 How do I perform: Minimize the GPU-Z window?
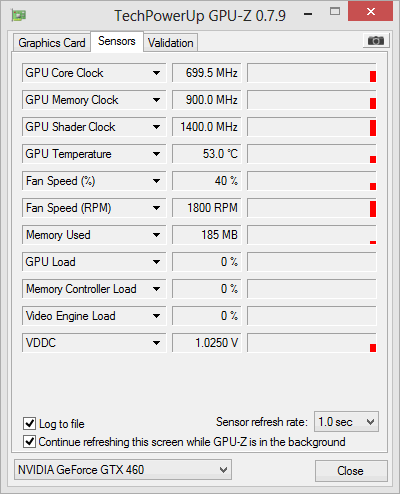click(x=308, y=14)
